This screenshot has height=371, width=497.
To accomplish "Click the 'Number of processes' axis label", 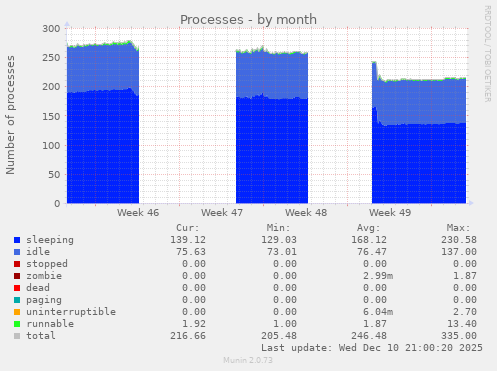I will coord(10,115).
